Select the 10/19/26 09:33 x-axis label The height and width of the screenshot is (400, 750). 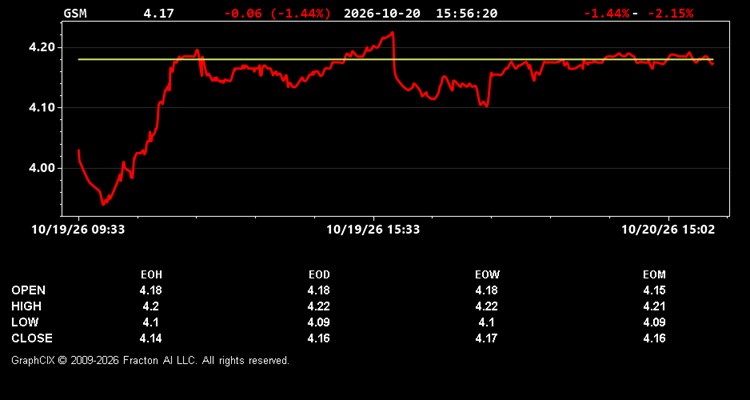pos(78,230)
